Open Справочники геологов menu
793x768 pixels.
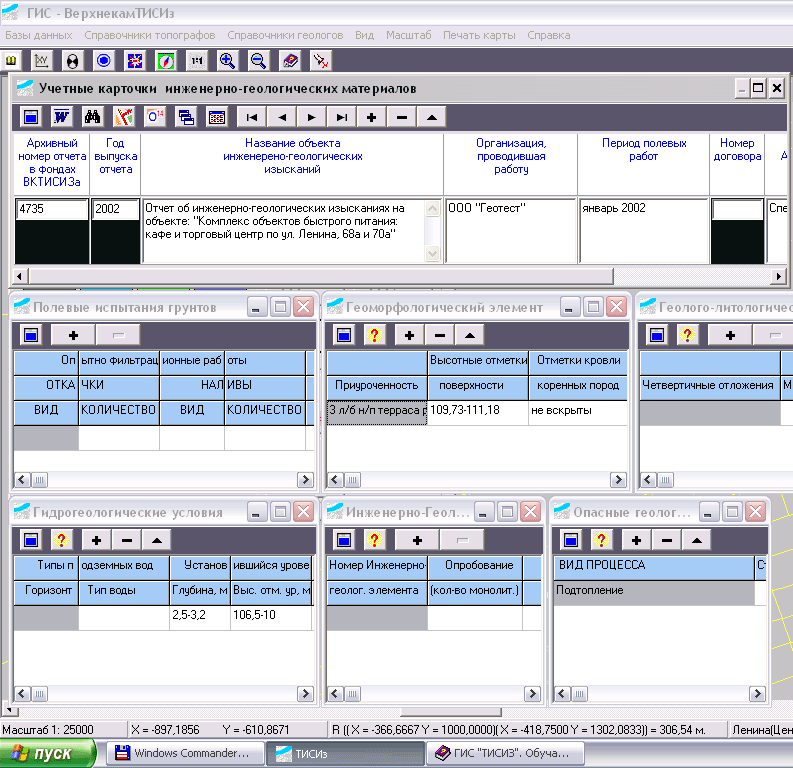[285, 35]
